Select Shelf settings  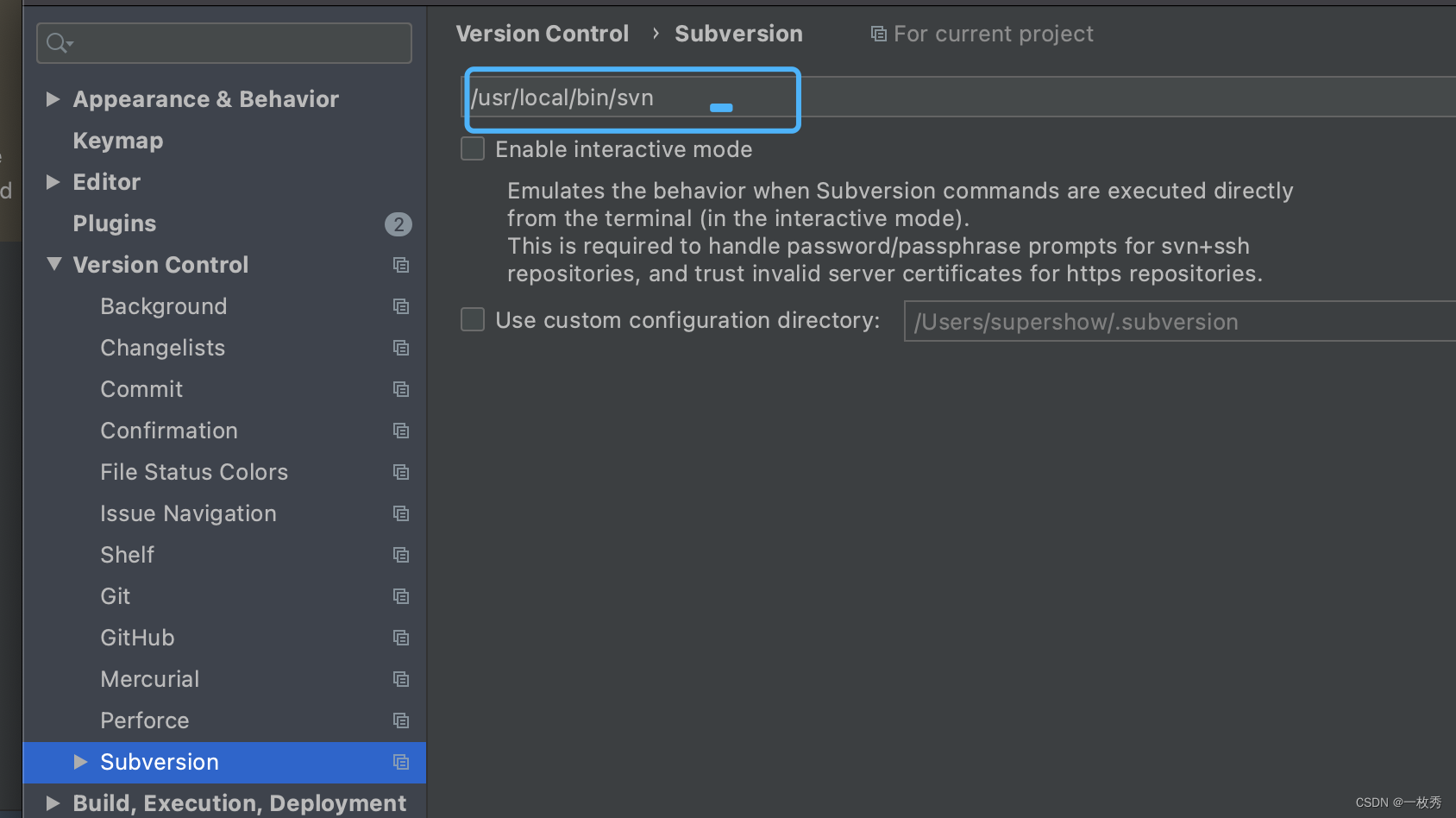(x=128, y=555)
